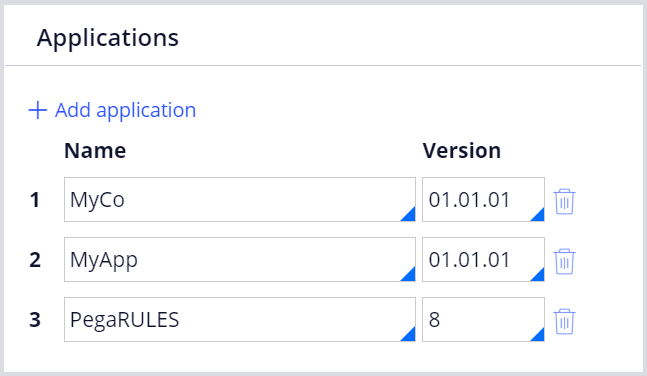Click the MyApp version field 01.01.01
The image size is (647, 376).
coord(483,259)
